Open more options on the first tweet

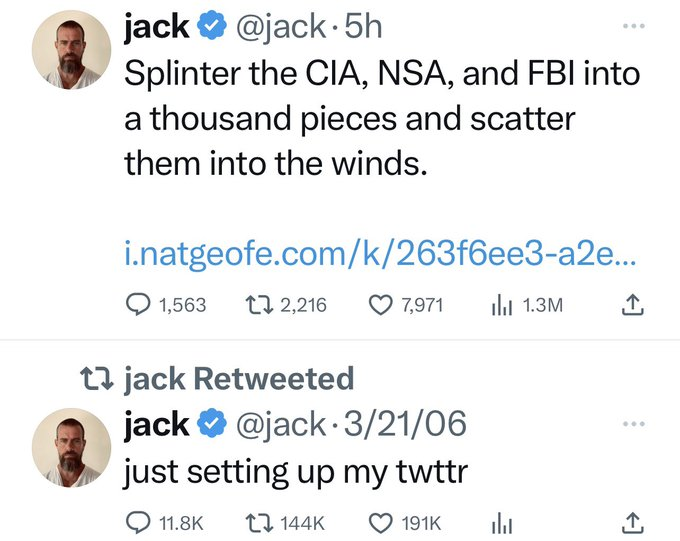coord(631,27)
